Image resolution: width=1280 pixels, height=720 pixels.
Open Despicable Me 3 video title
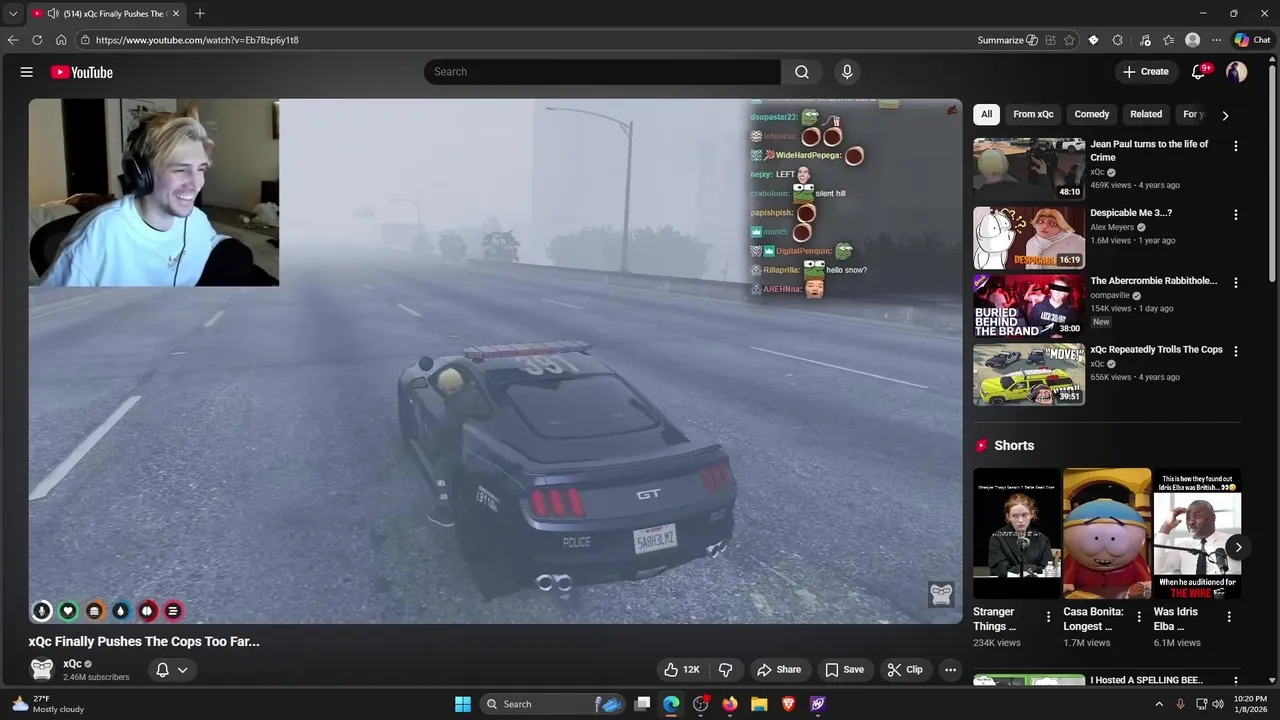point(1131,213)
